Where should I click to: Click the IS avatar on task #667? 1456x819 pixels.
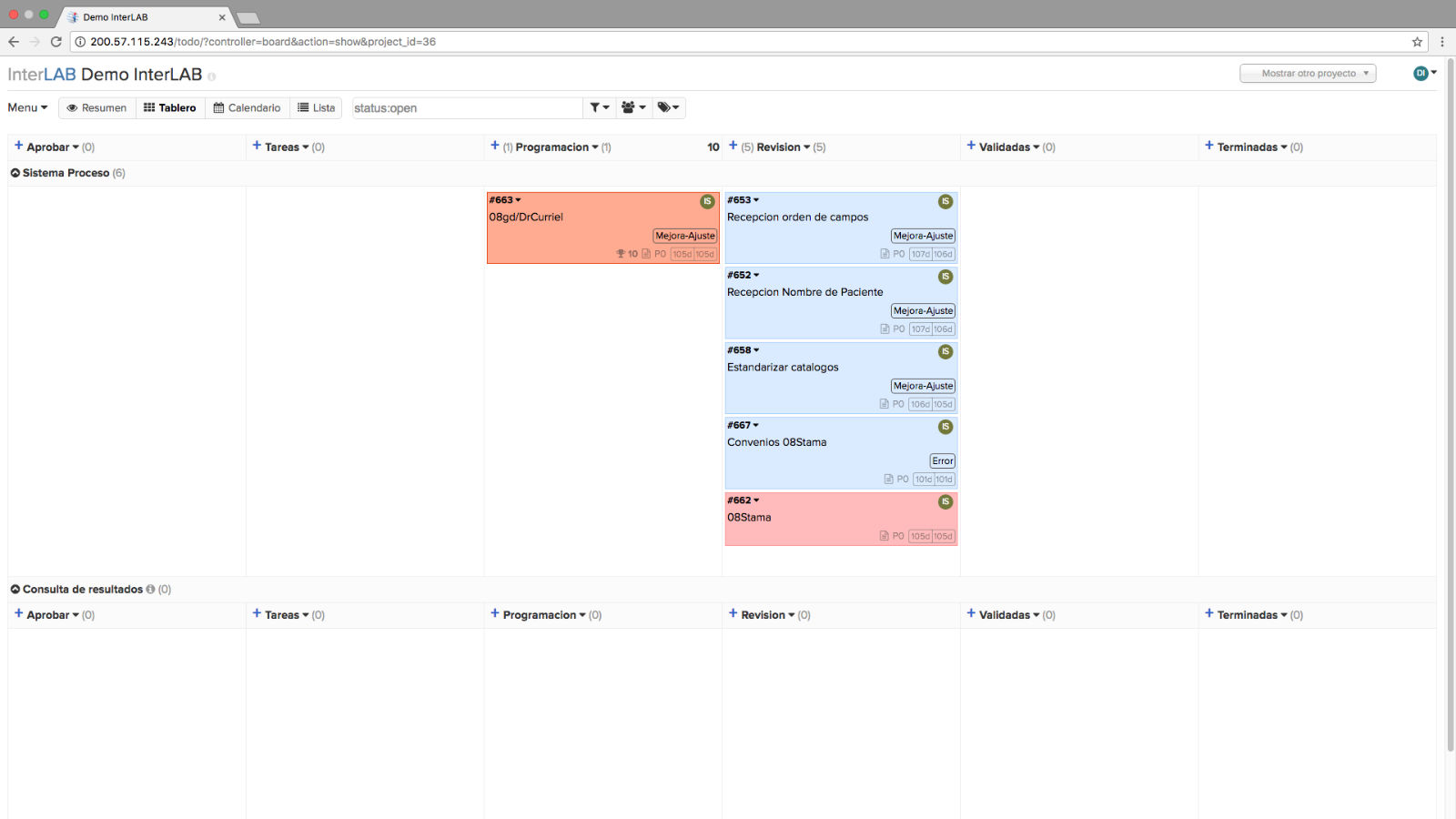click(x=945, y=427)
